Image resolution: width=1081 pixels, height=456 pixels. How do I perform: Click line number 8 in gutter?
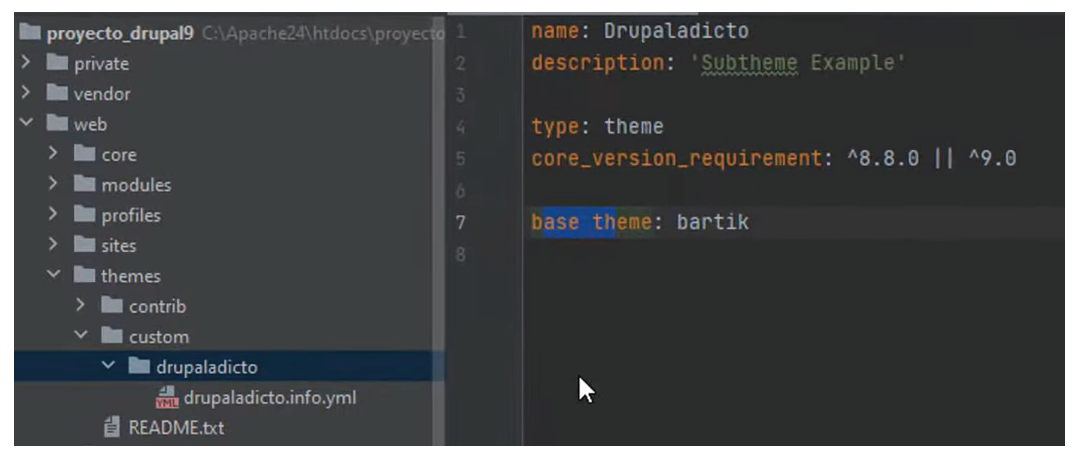coord(461,255)
